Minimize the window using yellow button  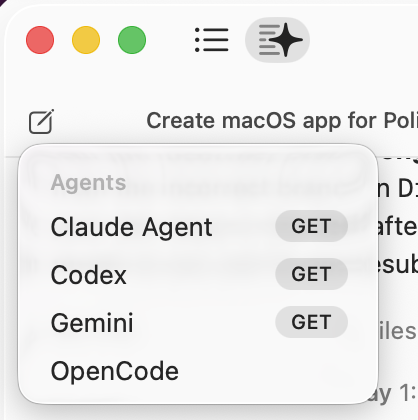(x=86, y=40)
